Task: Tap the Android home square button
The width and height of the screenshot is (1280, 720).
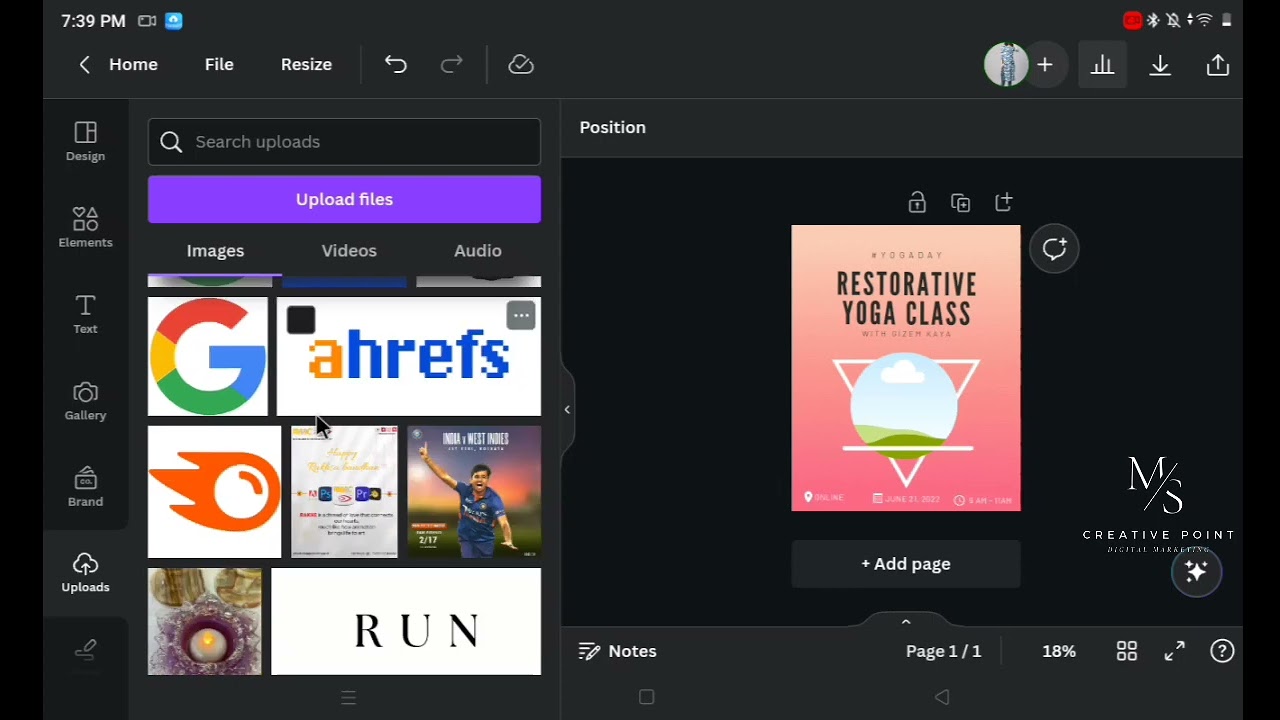Action: tap(646, 697)
